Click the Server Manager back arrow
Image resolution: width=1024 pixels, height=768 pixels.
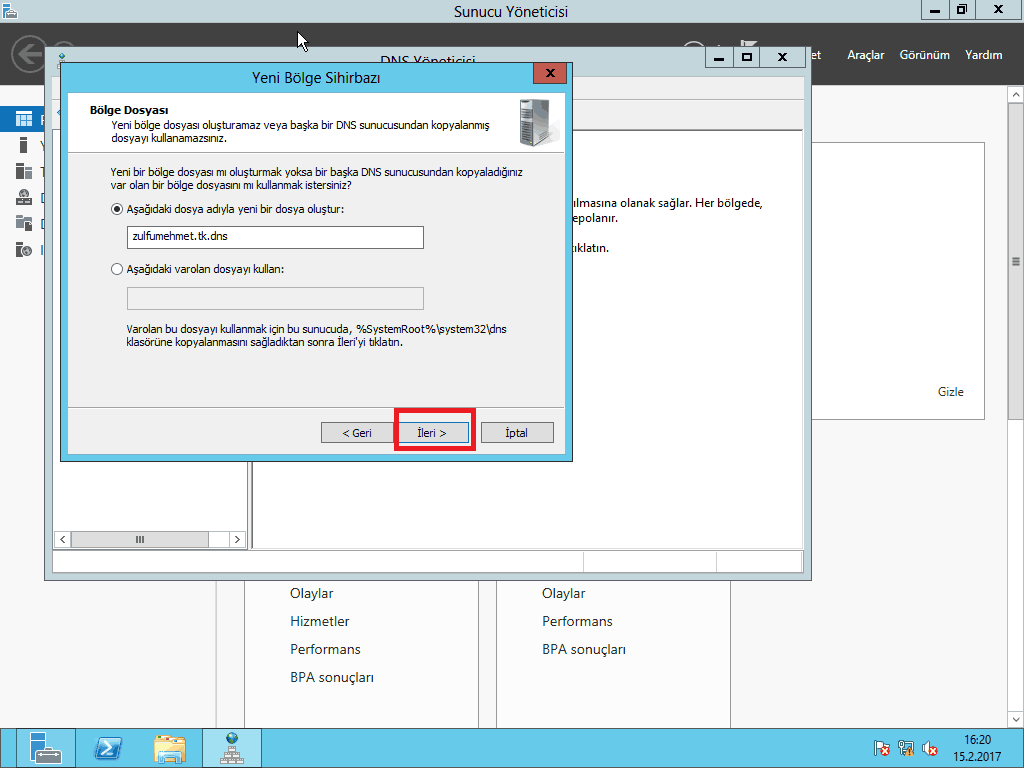[28, 55]
